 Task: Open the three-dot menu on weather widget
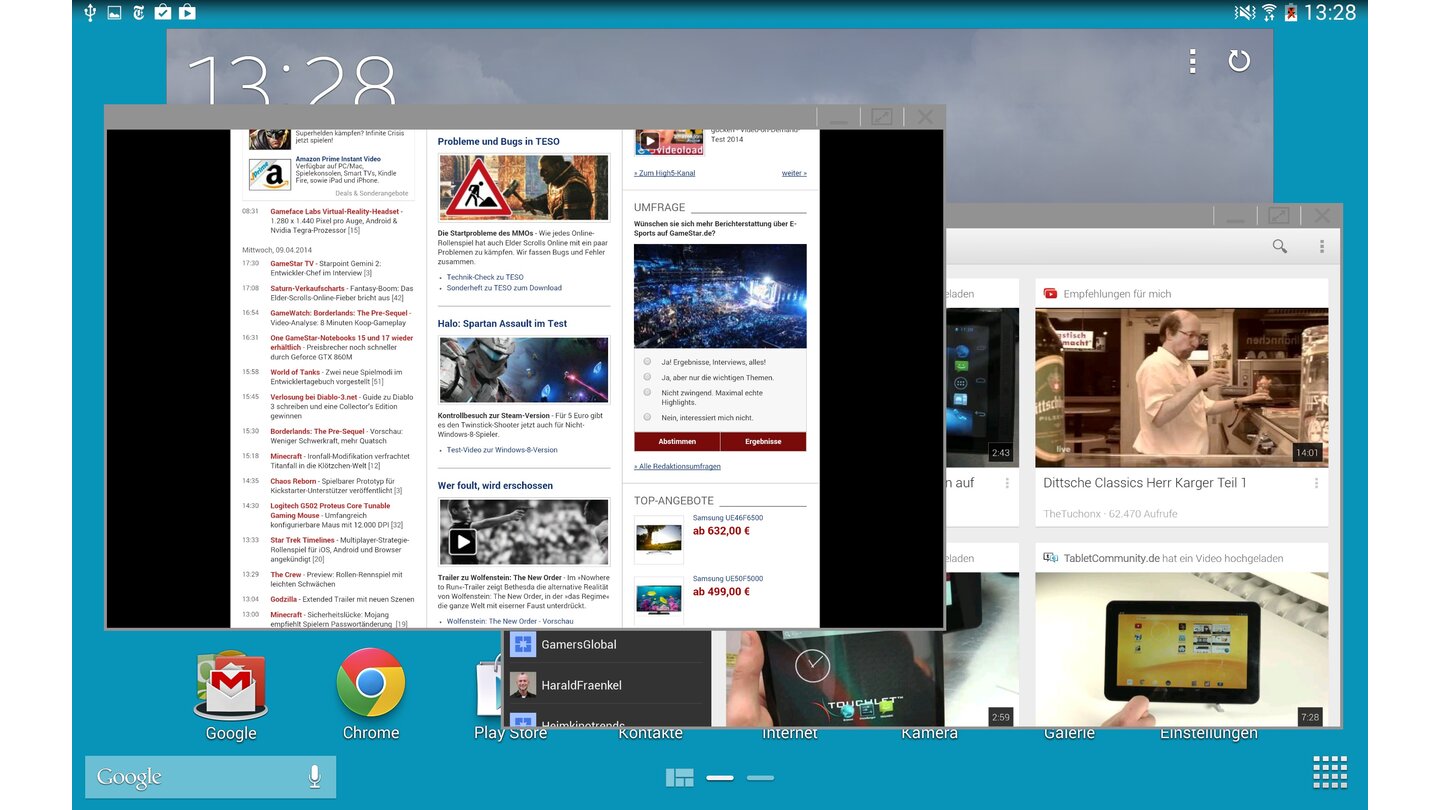[1192, 61]
